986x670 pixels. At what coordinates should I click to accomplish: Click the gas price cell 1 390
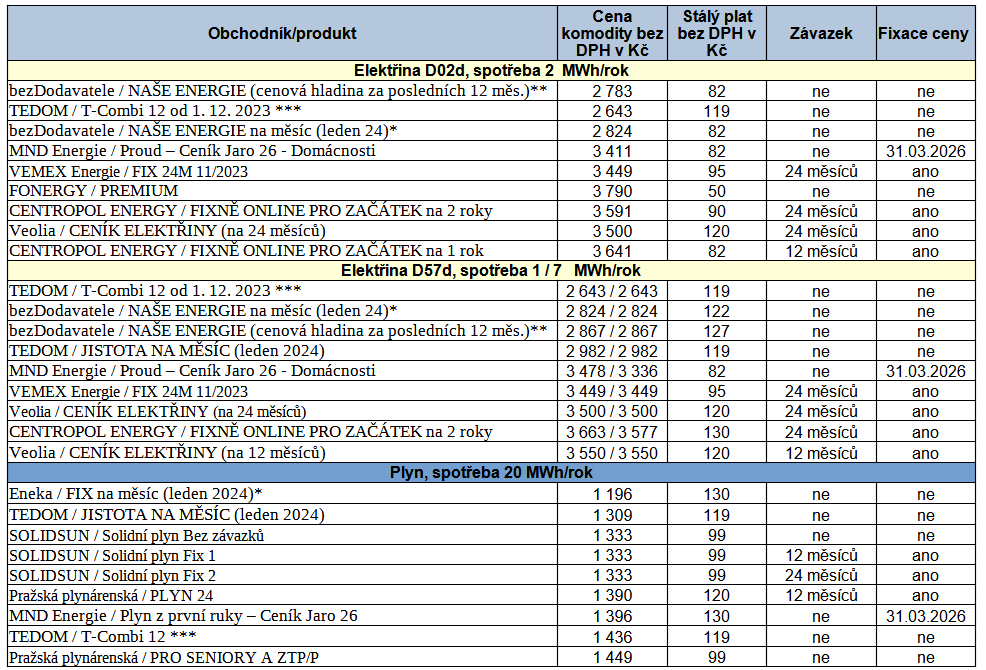(612, 595)
